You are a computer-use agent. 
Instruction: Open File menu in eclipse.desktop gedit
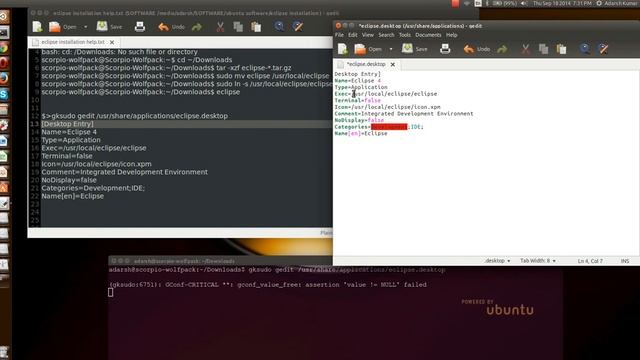point(339,35)
